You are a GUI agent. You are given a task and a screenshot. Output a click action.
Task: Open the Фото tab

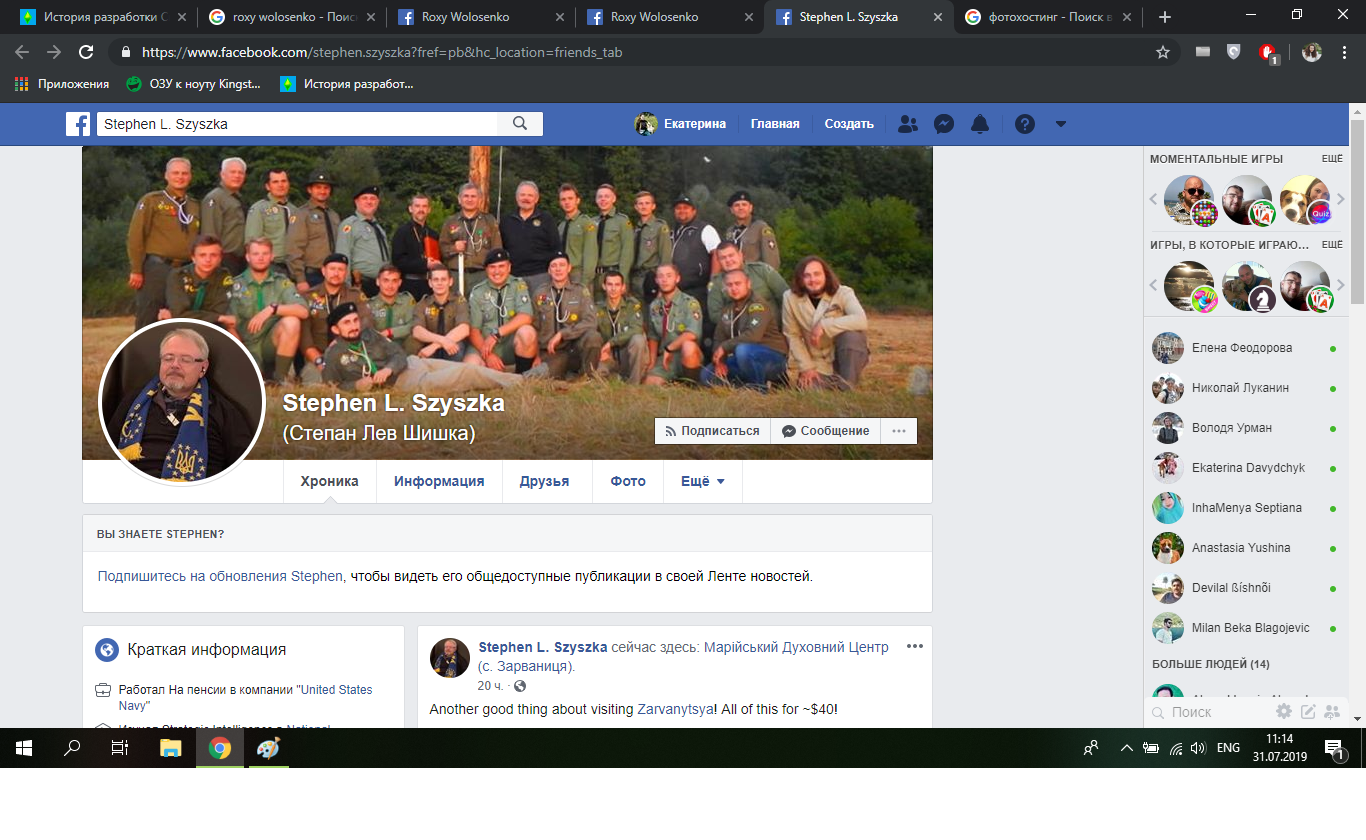(x=628, y=481)
